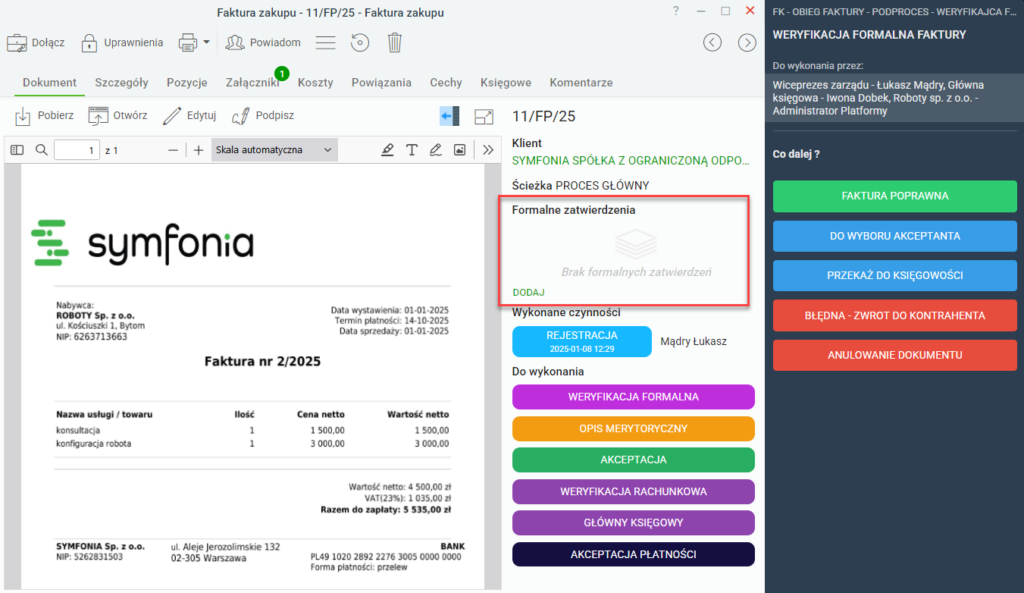The image size is (1024, 593).
Task: Expand the printer dropdown arrow
Action: pos(206,42)
